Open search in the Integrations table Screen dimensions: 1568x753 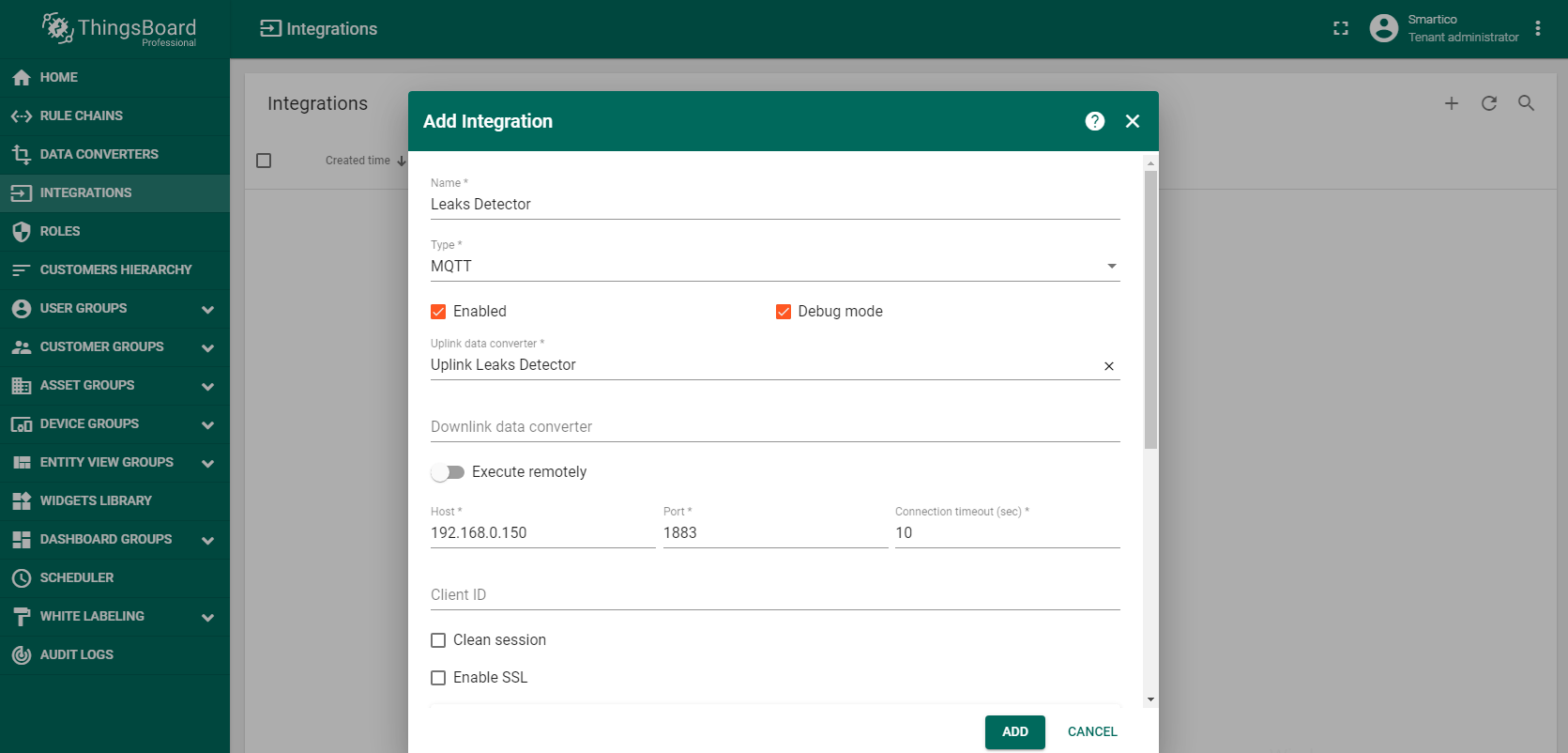point(1526,103)
